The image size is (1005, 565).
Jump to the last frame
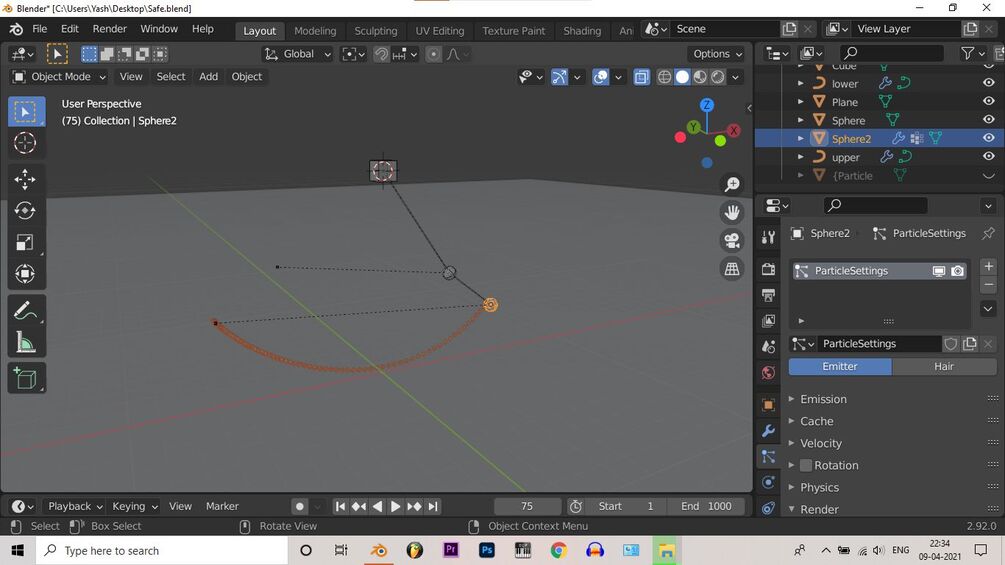click(x=433, y=507)
